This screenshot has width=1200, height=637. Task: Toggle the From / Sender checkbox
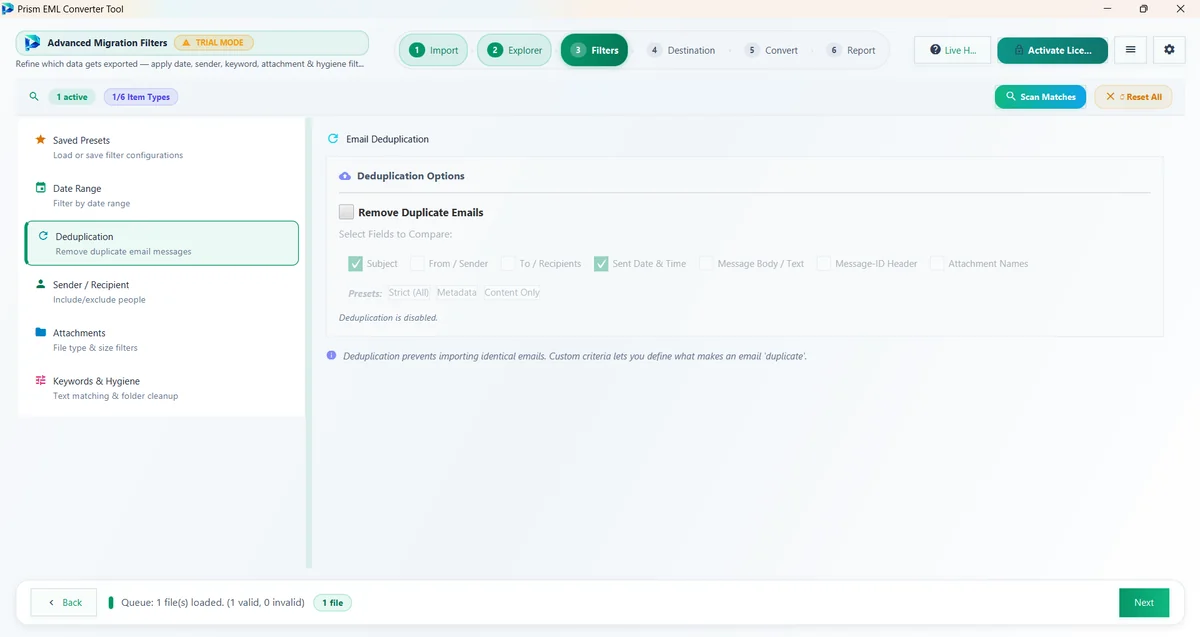[x=417, y=264]
